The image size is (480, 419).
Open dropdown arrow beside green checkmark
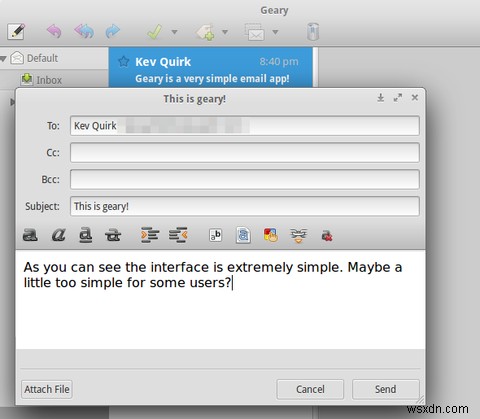point(174,32)
